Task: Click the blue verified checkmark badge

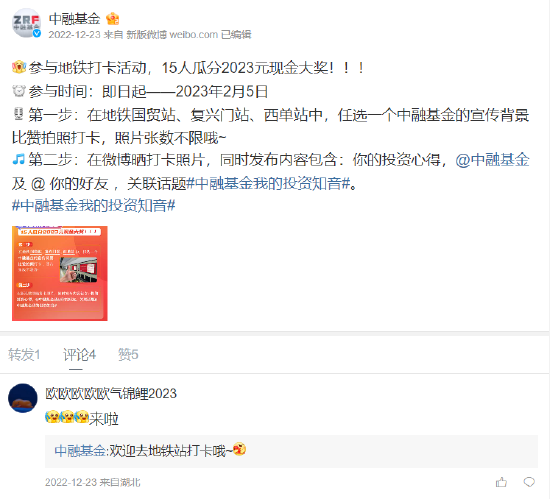Action: point(37,33)
